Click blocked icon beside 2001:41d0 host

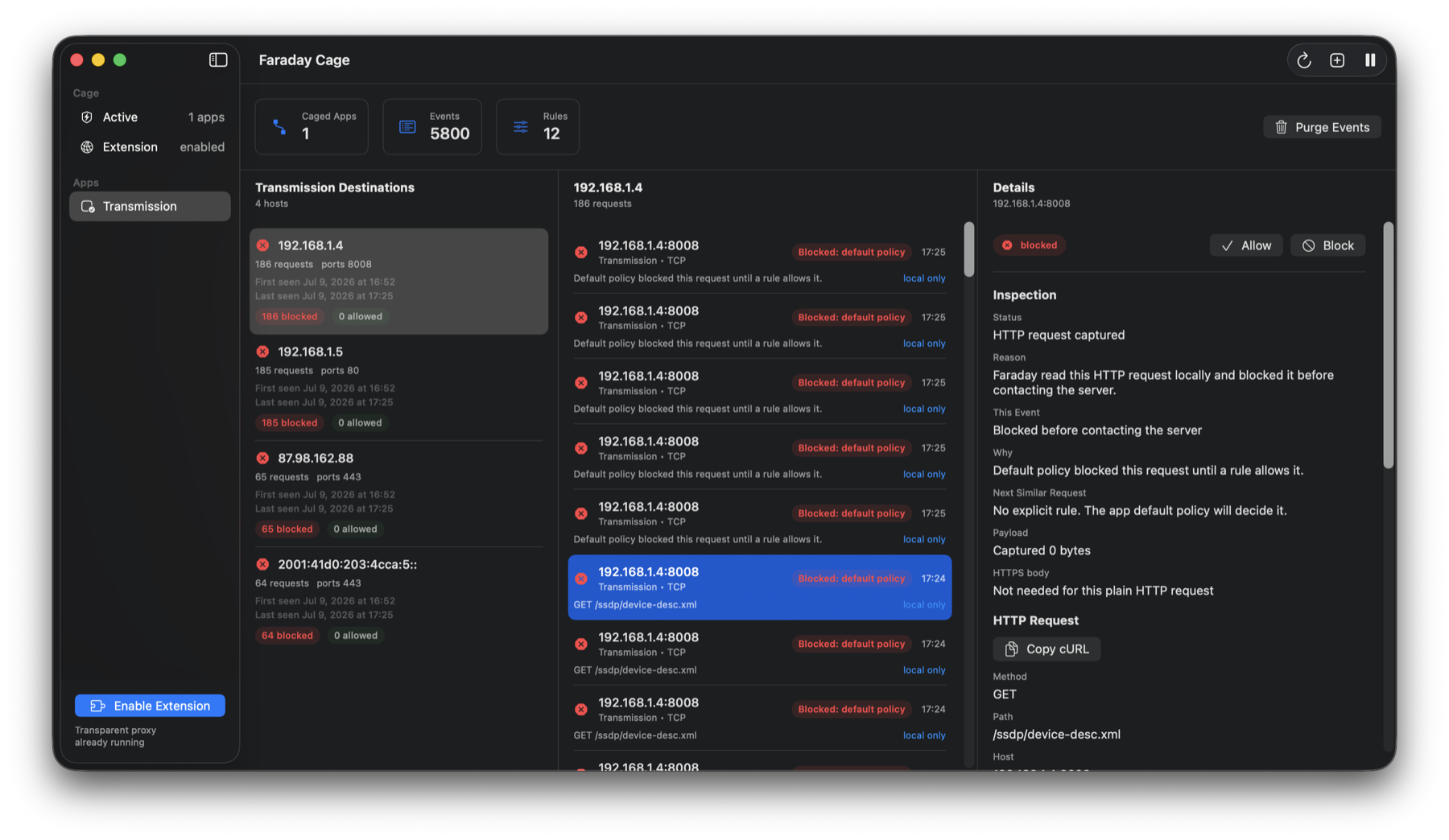click(262, 564)
